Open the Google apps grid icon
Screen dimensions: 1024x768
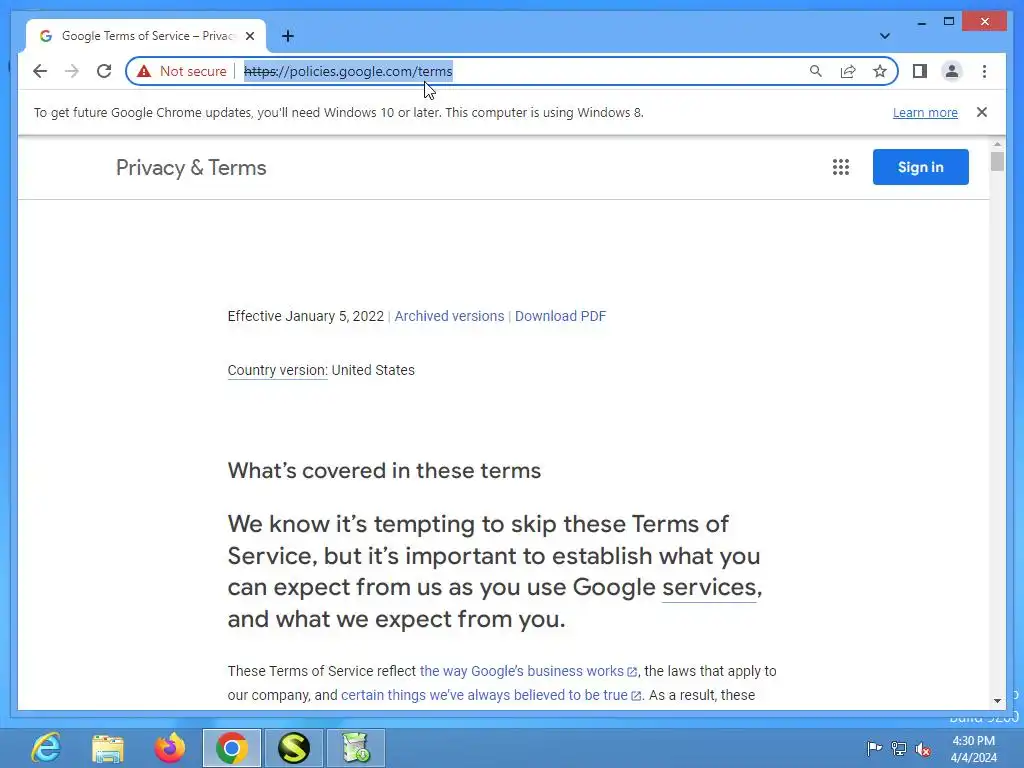(x=840, y=167)
